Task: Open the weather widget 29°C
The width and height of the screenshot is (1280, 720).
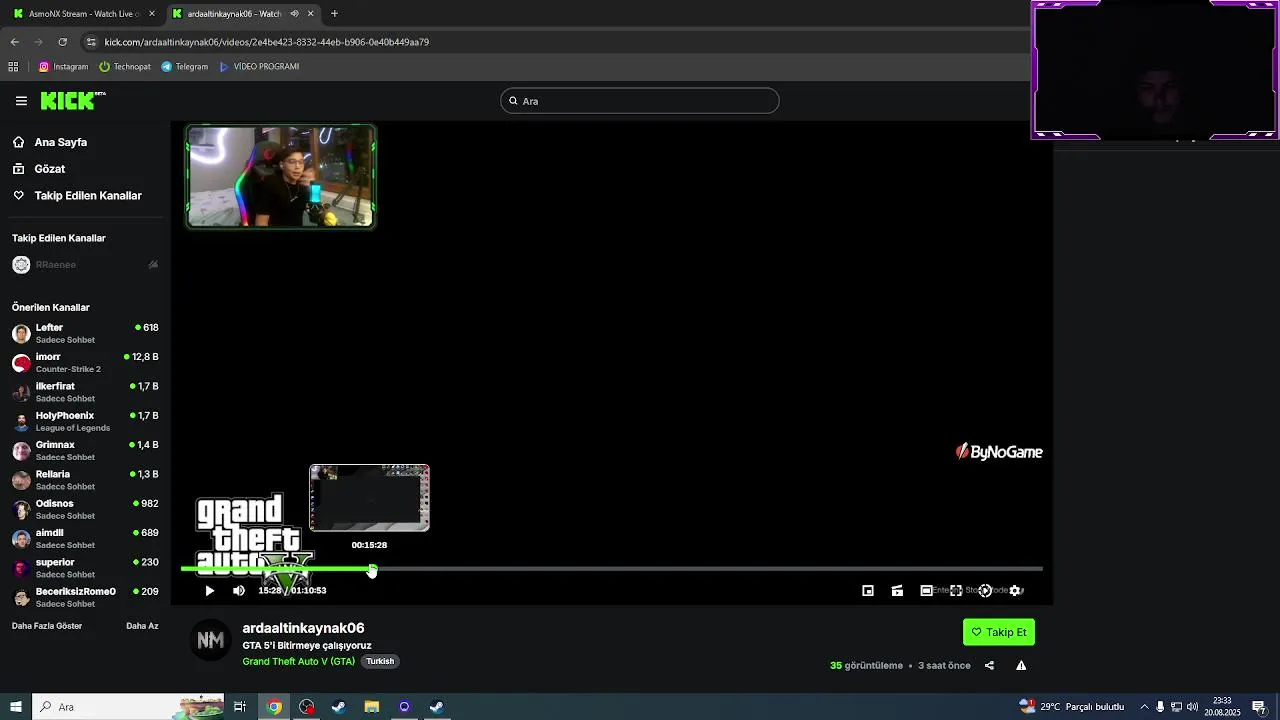Action: pyautogui.click(x=1072, y=707)
